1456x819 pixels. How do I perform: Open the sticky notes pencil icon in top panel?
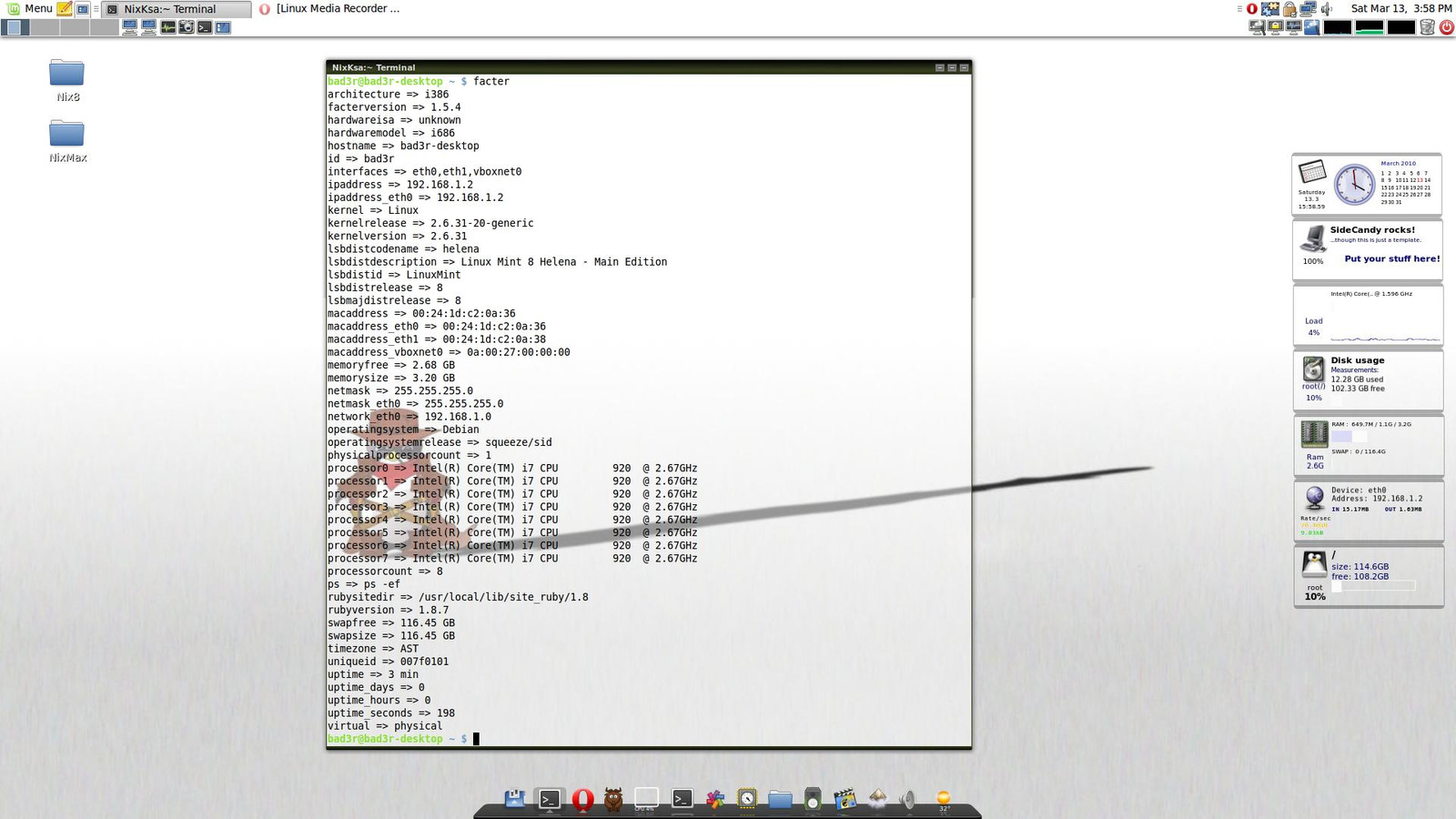[x=65, y=9]
